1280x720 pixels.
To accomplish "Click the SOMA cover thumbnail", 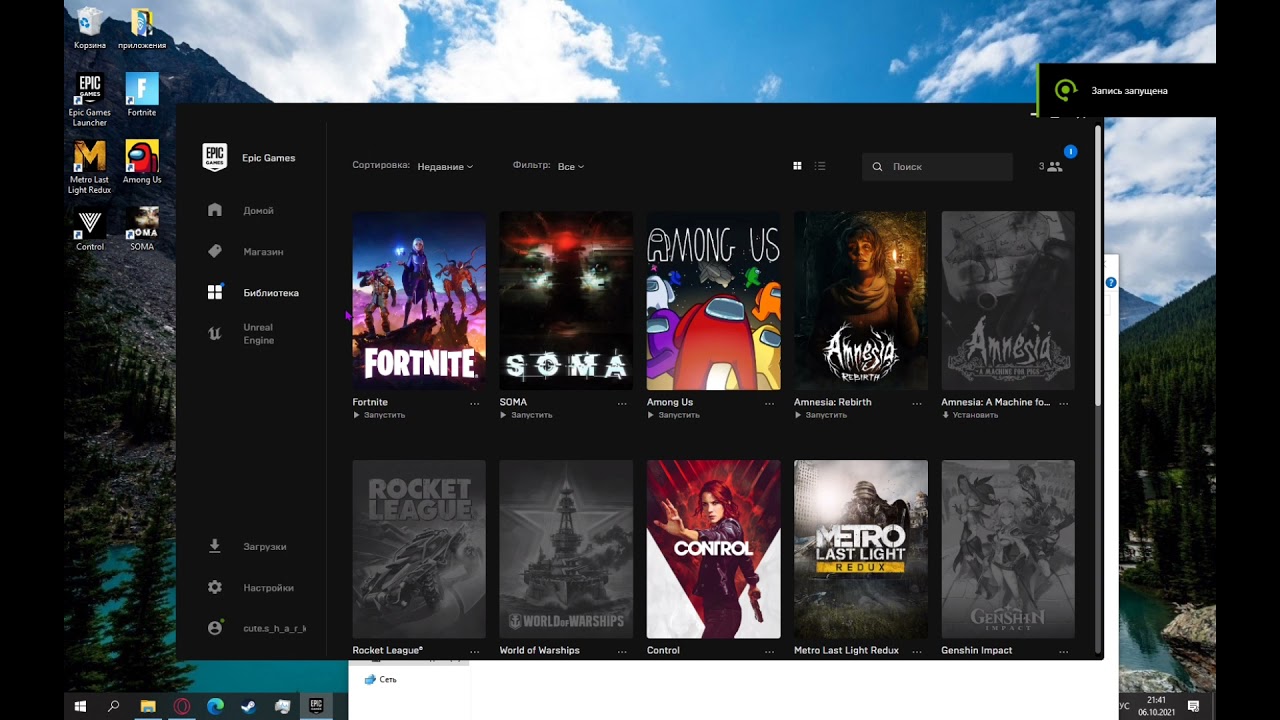I will pyautogui.click(x=566, y=300).
